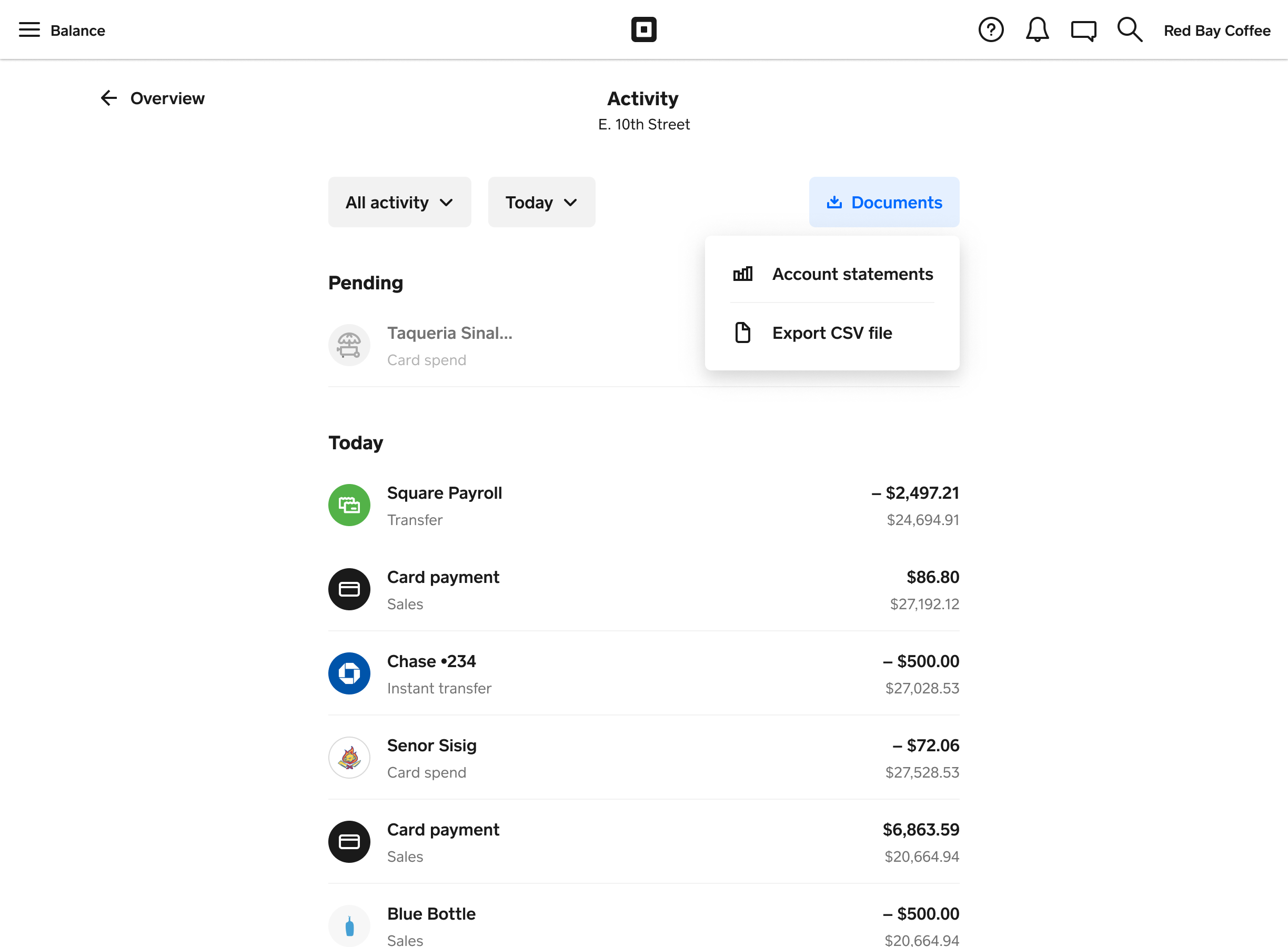Click the card icon for $86.80 payment
The width and height of the screenshot is (1288, 947).
click(x=349, y=589)
